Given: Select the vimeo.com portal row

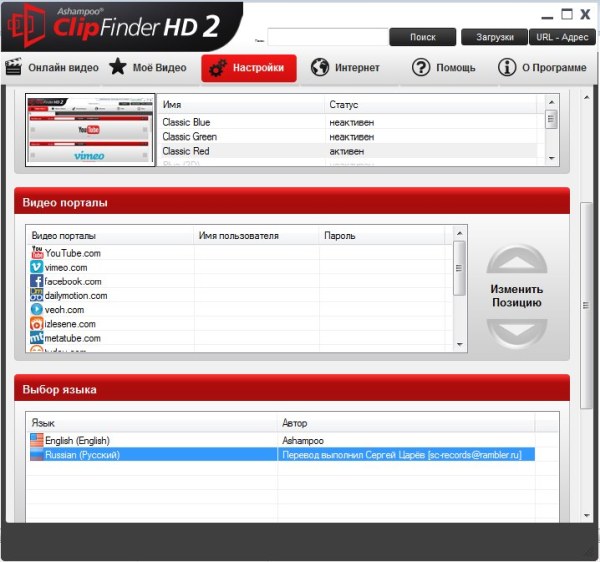Looking at the screenshot, I should [x=239, y=267].
